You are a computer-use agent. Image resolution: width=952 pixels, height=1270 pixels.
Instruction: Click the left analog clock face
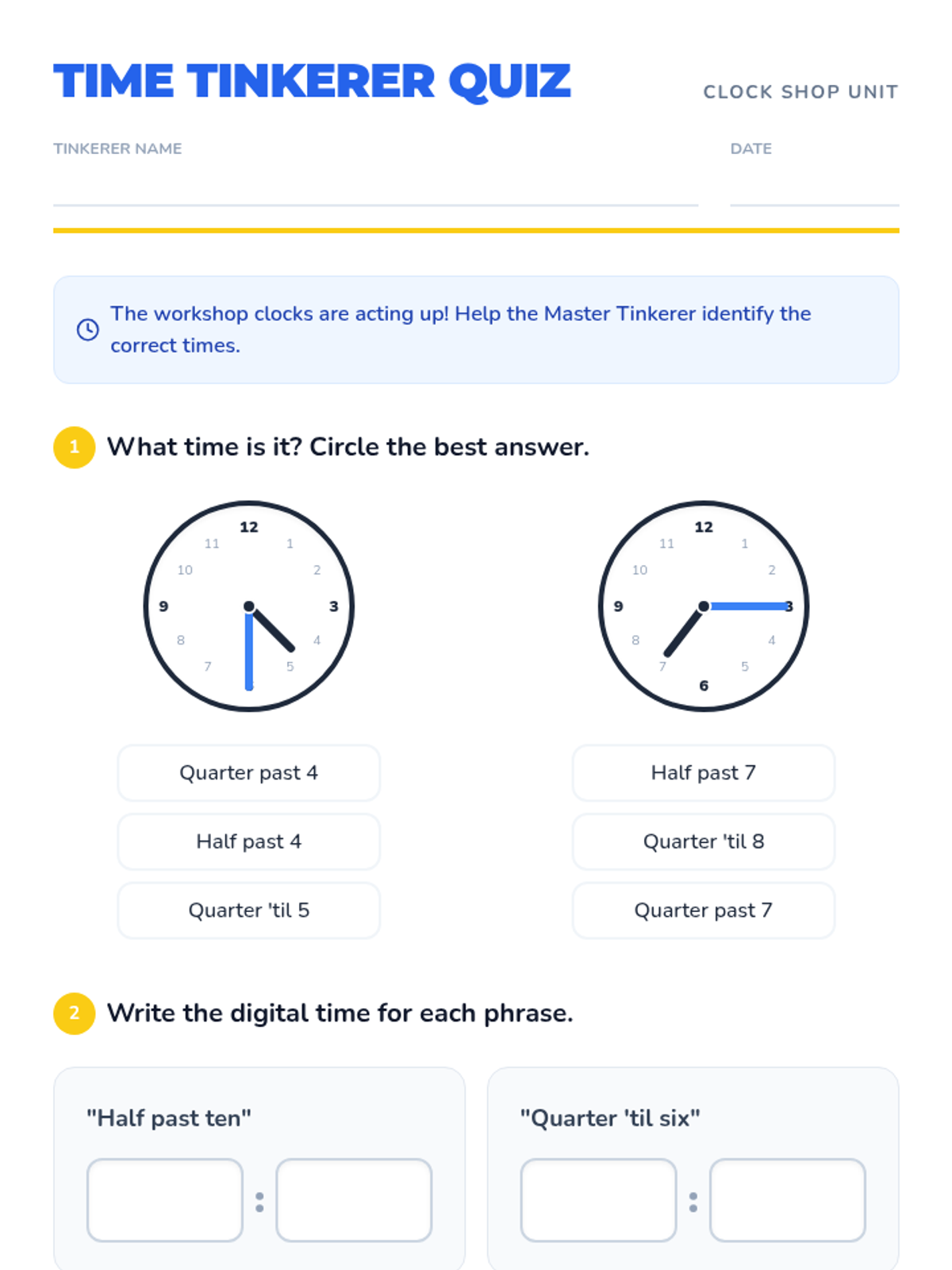point(249,606)
